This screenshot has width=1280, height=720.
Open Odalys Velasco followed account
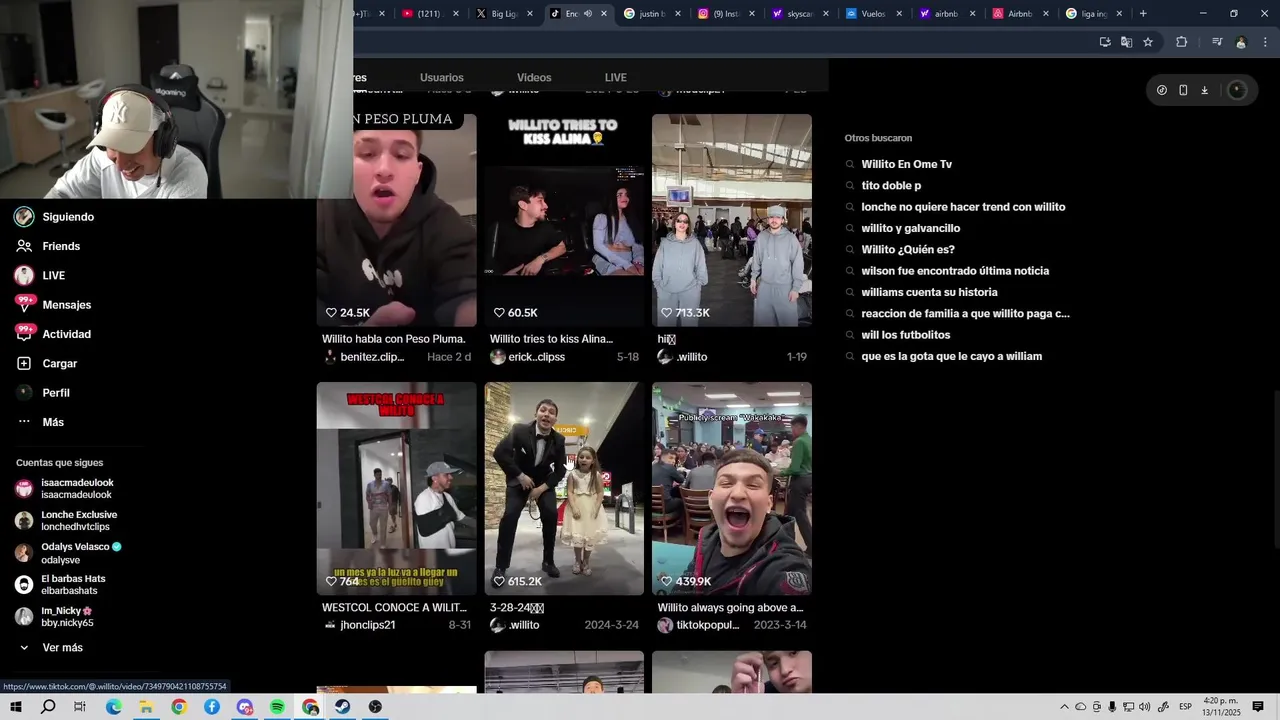click(x=68, y=553)
